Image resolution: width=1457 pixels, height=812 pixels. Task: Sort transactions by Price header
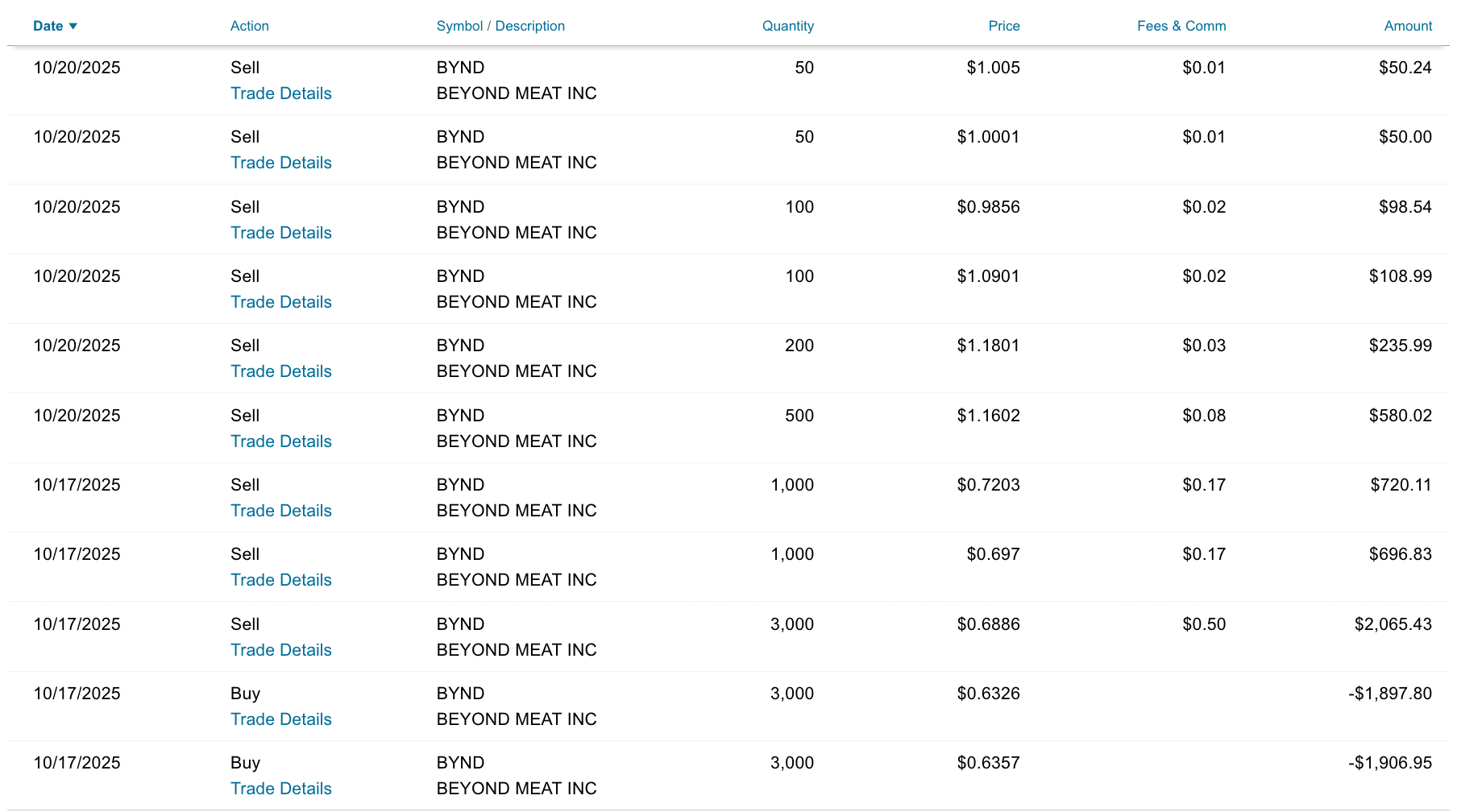click(x=1003, y=26)
